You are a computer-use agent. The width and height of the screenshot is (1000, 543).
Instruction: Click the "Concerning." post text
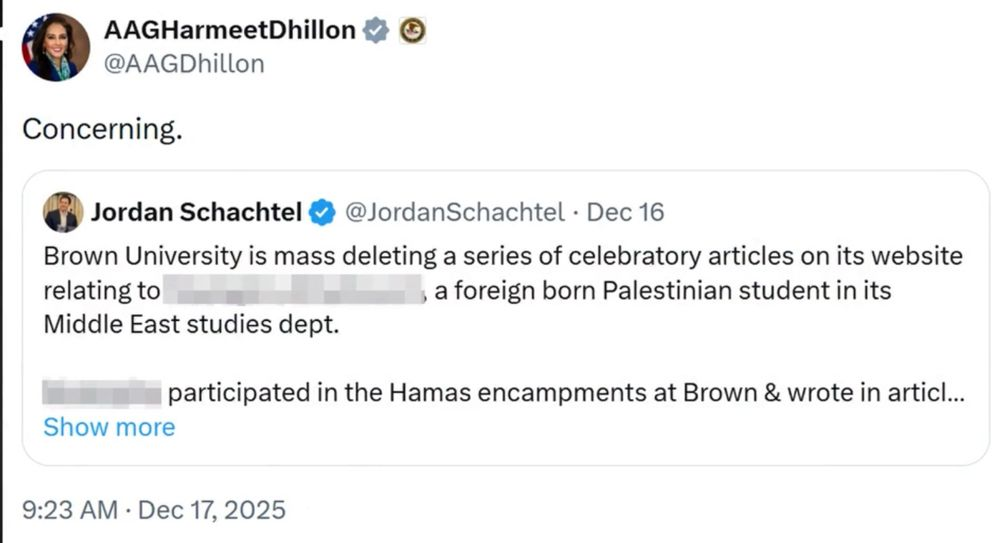pyautogui.click(x=102, y=130)
